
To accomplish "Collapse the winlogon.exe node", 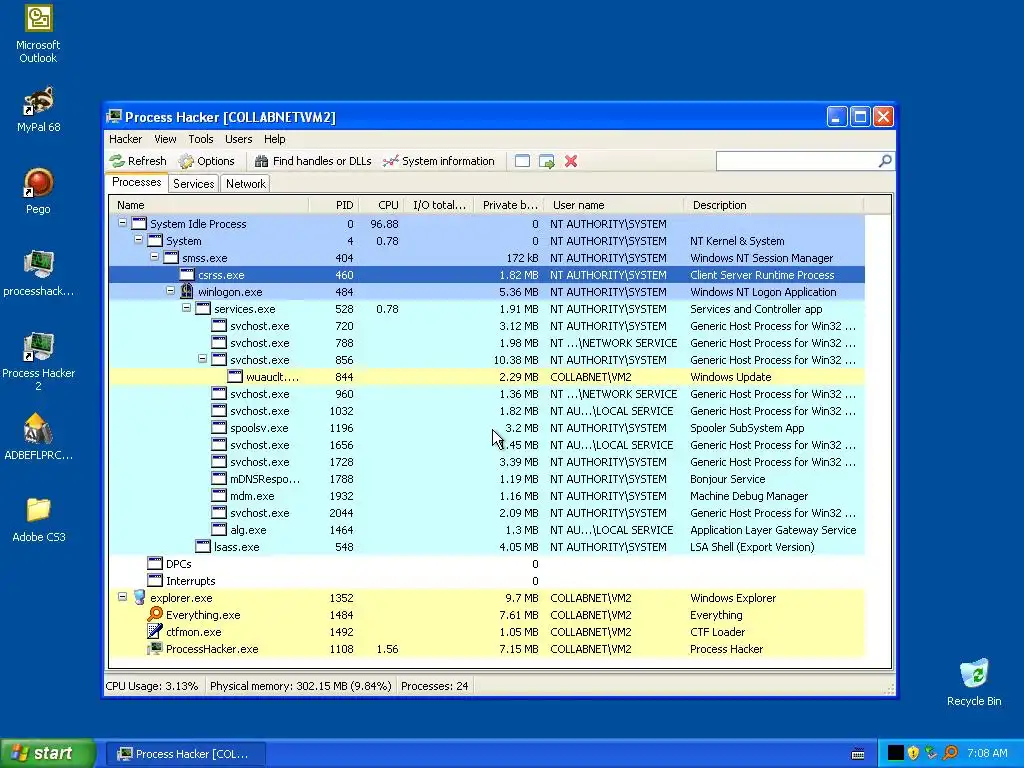I will [170, 291].
